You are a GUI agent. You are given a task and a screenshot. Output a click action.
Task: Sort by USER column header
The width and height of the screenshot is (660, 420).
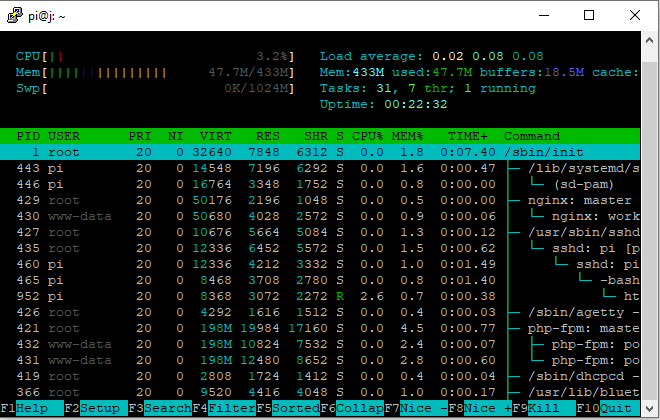pos(64,136)
